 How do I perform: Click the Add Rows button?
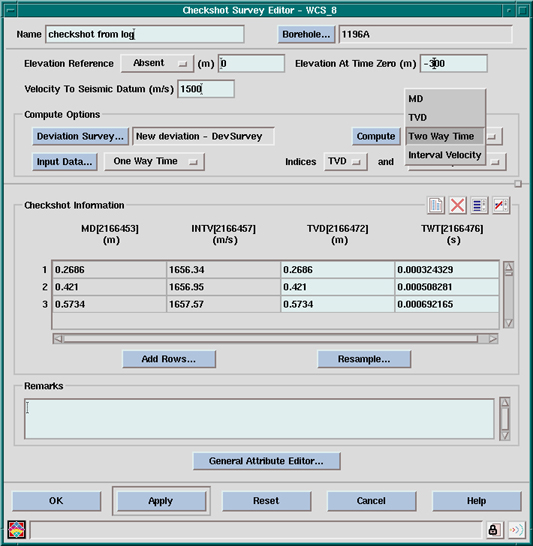point(169,359)
